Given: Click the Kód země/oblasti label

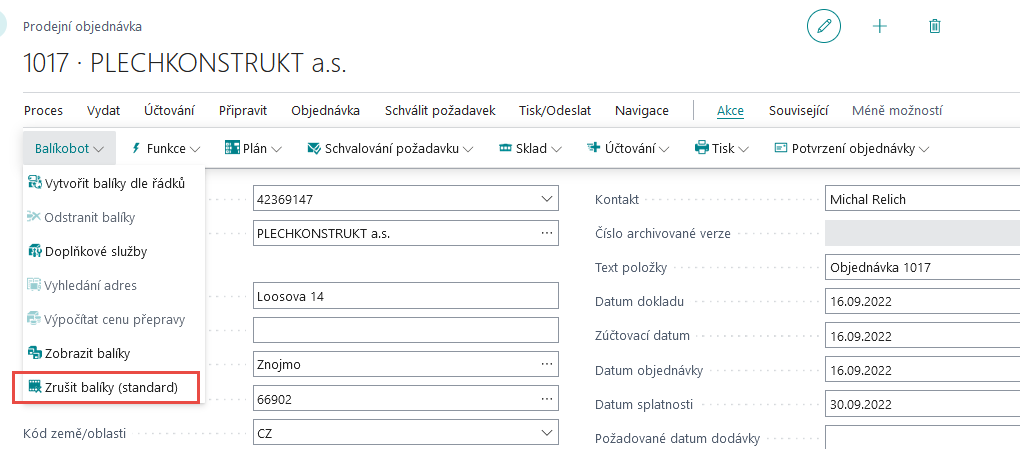Looking at the screenshot, I should [x=75, y=432].
